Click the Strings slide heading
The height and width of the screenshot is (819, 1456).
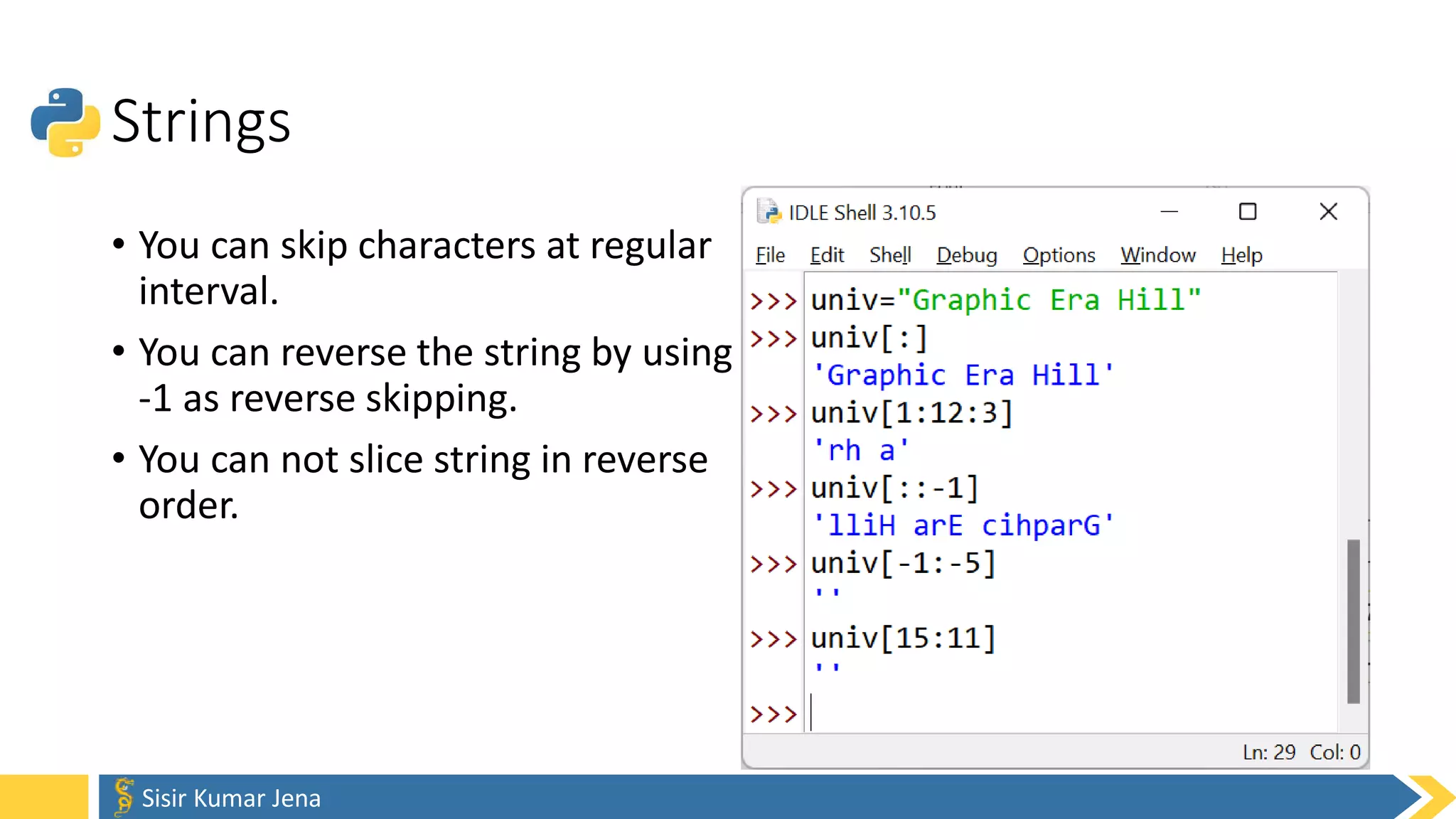[x=201, y=122]
